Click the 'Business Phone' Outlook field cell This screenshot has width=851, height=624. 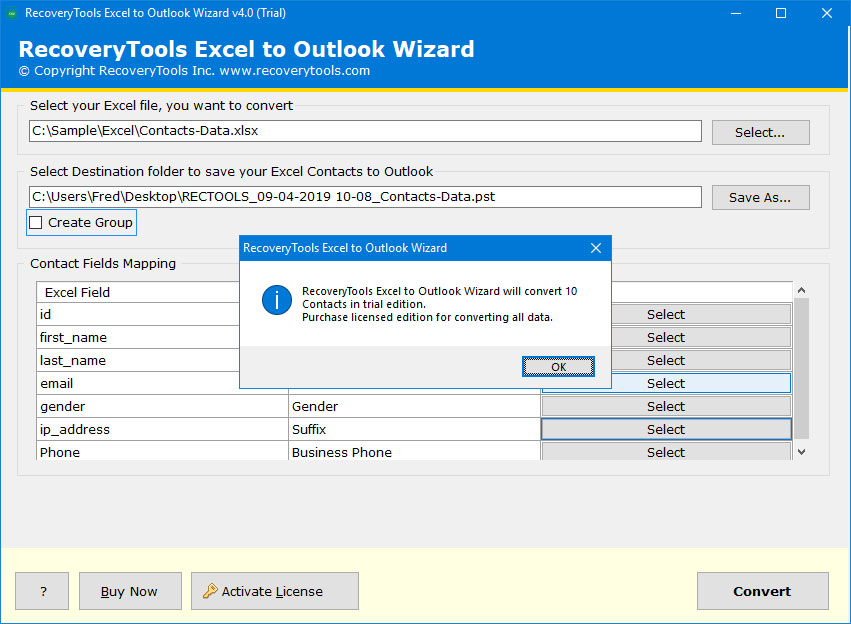click(414, 451)
